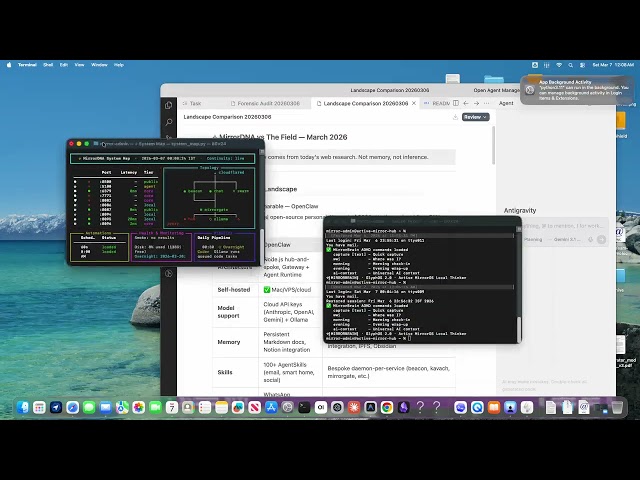The image size is (640, 480).
Task: Click the microphone icon in Antigravity chat
Action: click(x=590, y=240)
